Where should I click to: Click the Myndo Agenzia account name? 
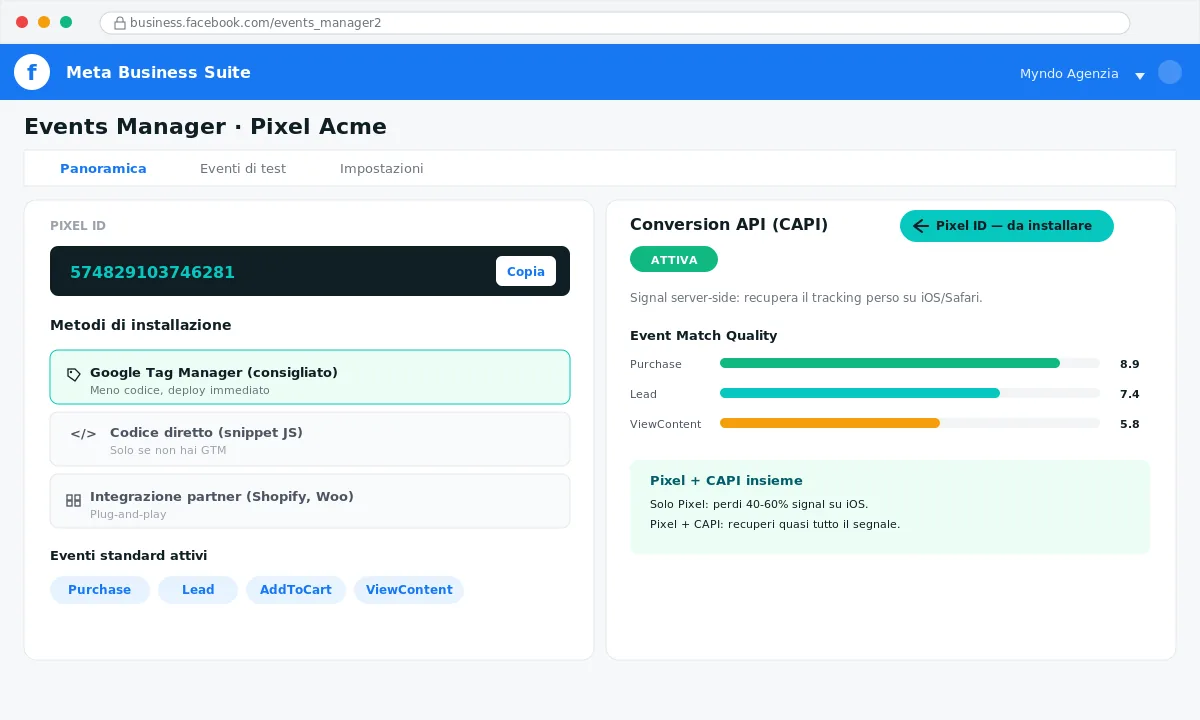1069,74
